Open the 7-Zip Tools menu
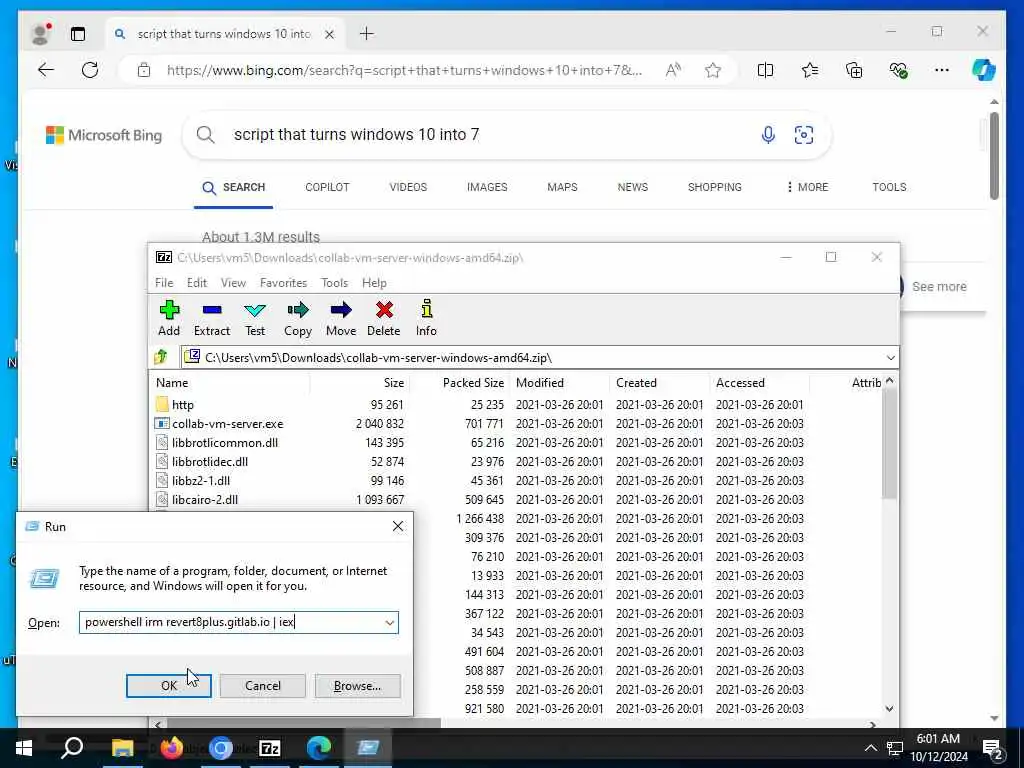 coord(334,283)
